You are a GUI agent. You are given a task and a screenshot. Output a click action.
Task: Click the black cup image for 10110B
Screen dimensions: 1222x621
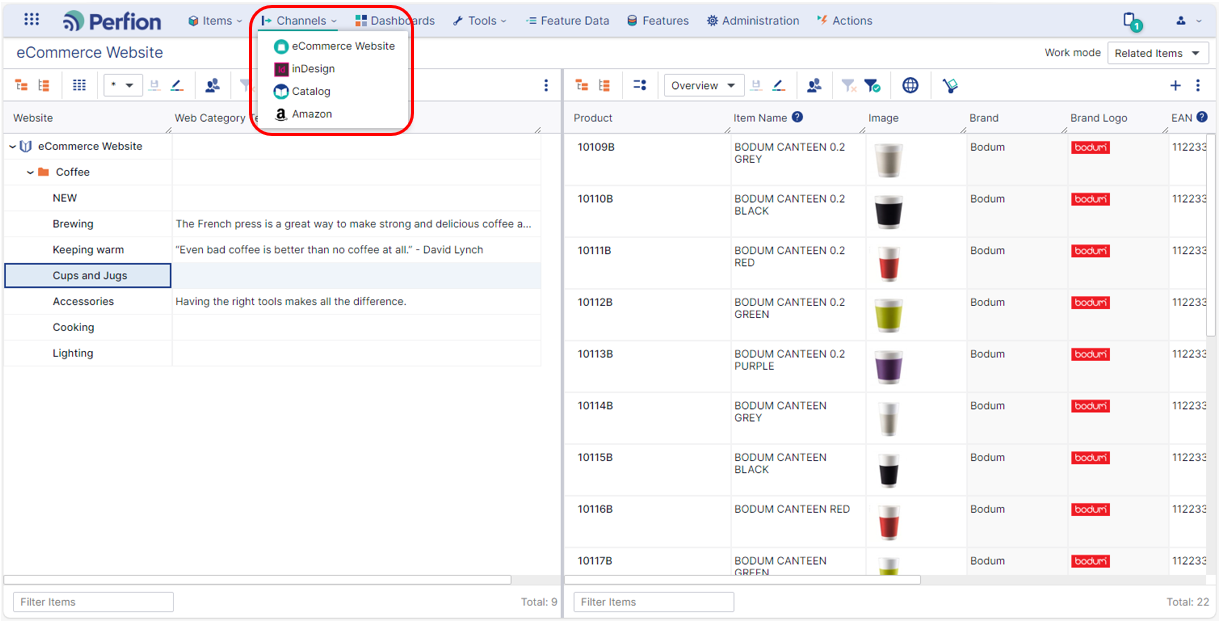click(x=888, y=212)
